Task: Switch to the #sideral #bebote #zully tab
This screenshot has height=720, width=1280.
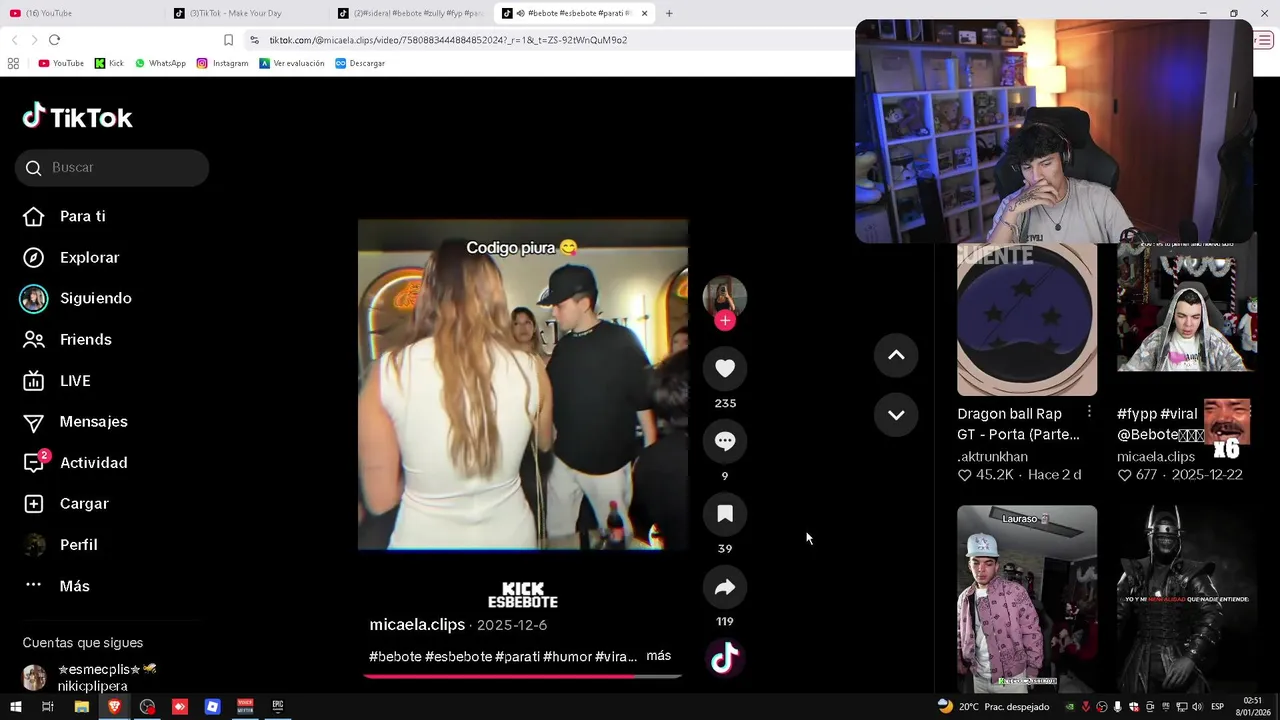Action: click(412, 13)
